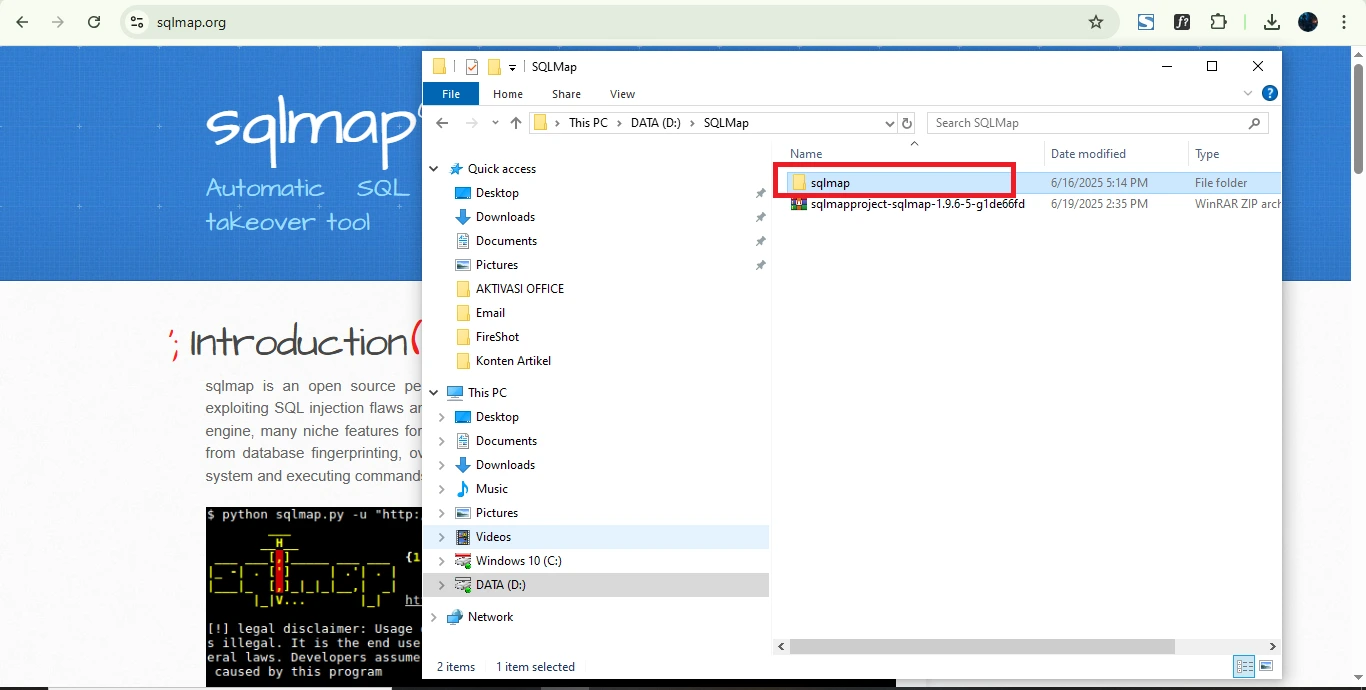Click Properties quick access toolbar icon
1366x690 pixels.
(x=472, y=67)
